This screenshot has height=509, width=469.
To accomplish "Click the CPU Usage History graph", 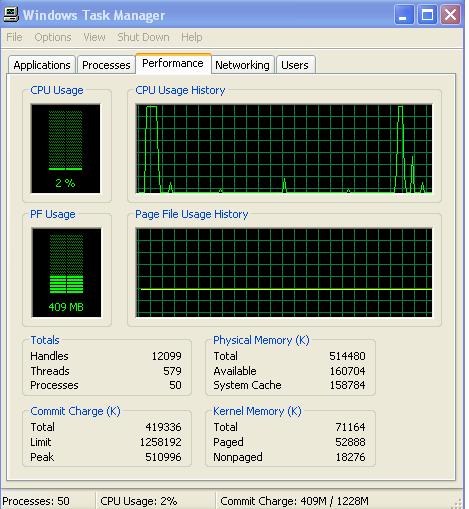I will [284, 149].
